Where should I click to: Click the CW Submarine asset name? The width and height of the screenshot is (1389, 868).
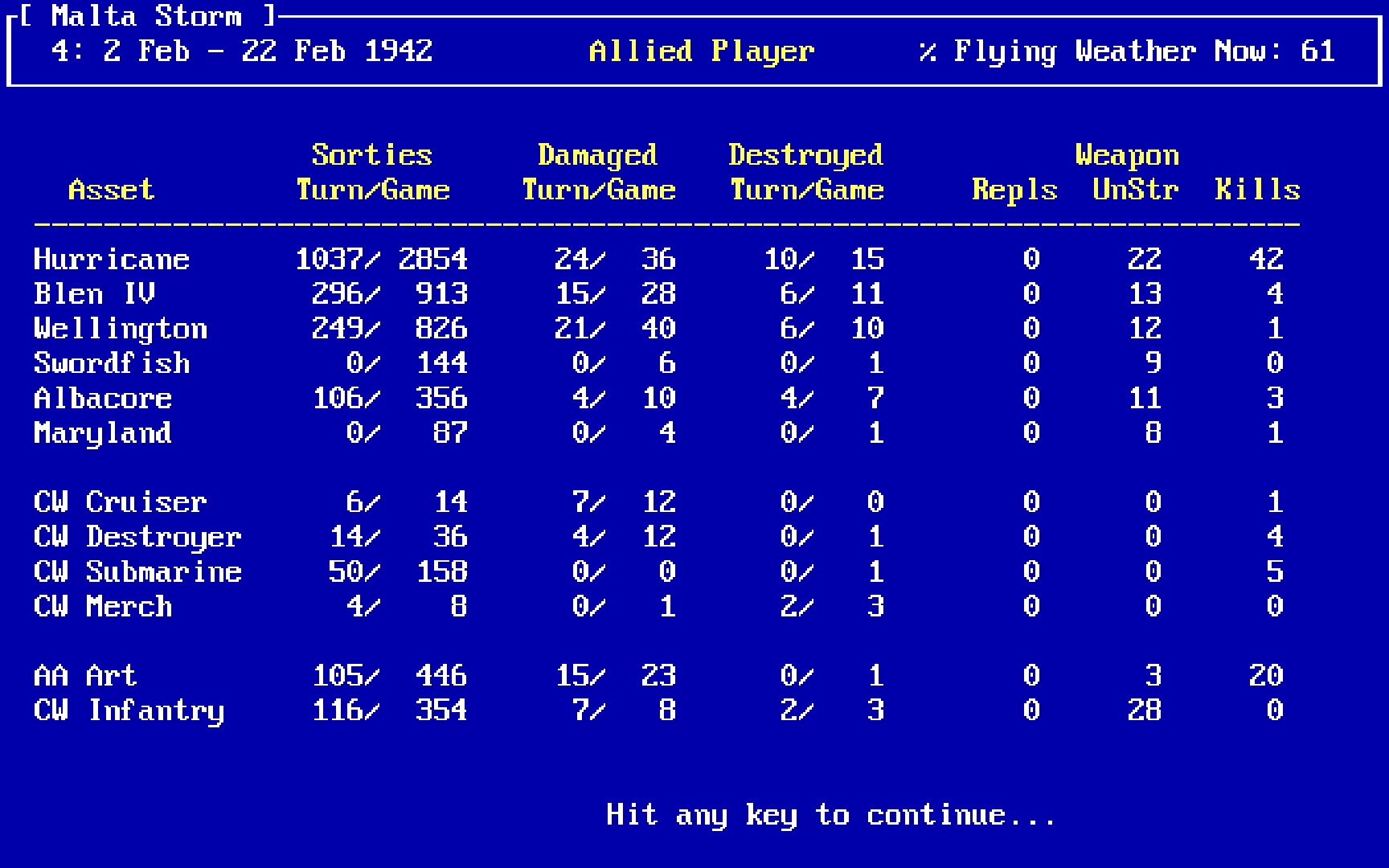(137, 572)
